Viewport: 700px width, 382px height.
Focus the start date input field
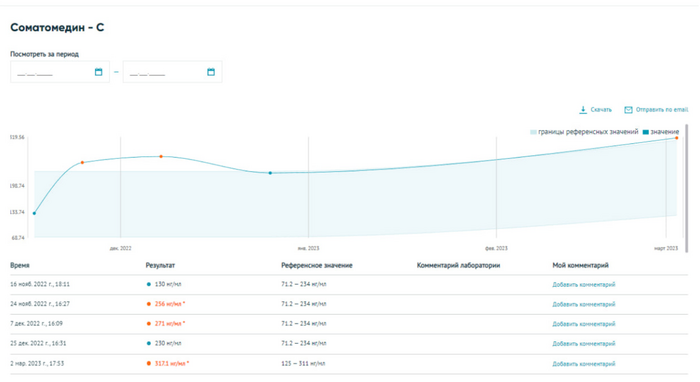(60, 72)
